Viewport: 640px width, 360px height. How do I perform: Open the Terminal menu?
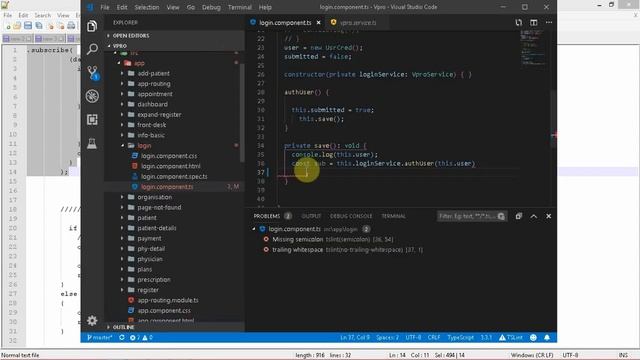tap(240, 7)
